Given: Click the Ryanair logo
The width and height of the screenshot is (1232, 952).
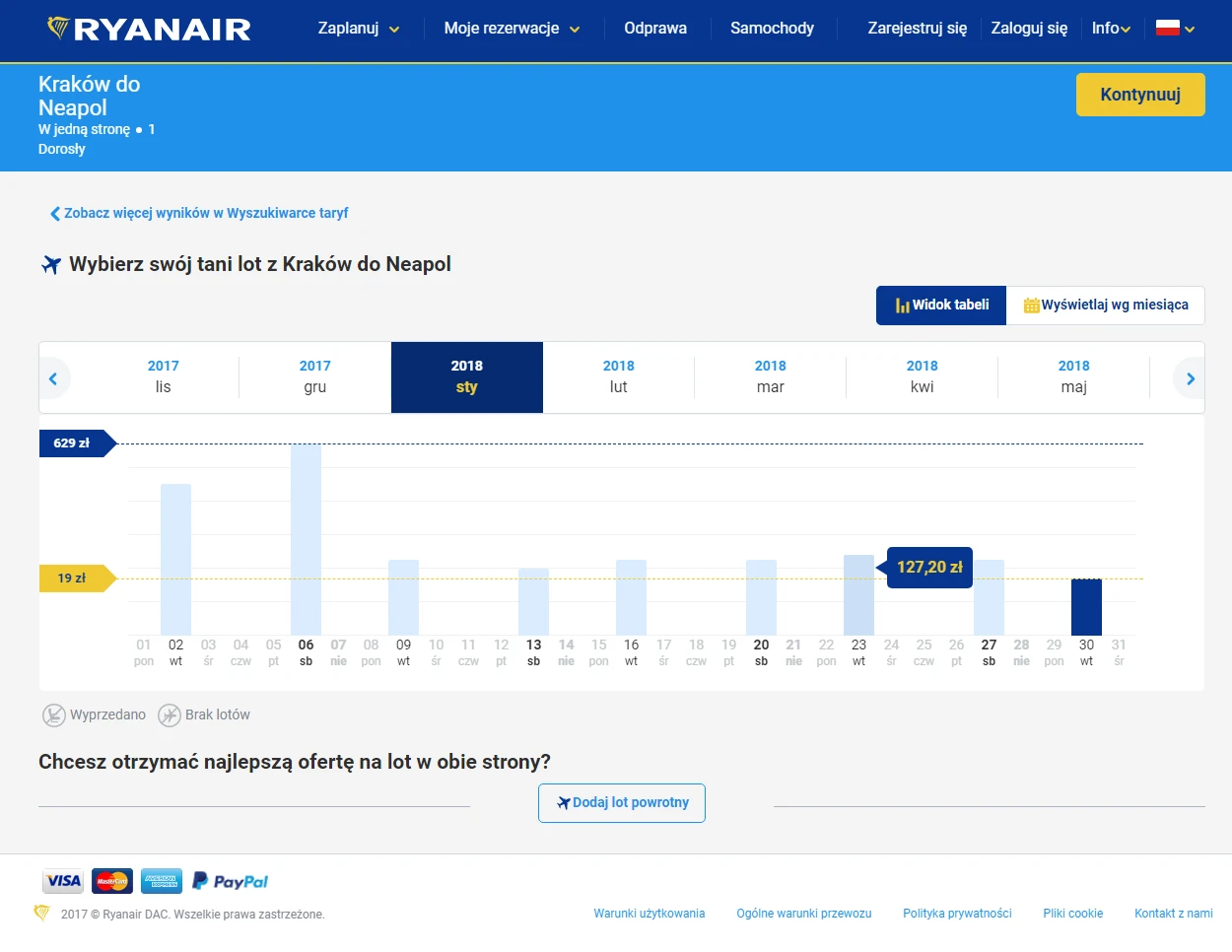Looking at the screenshot, I should point(149,29).
